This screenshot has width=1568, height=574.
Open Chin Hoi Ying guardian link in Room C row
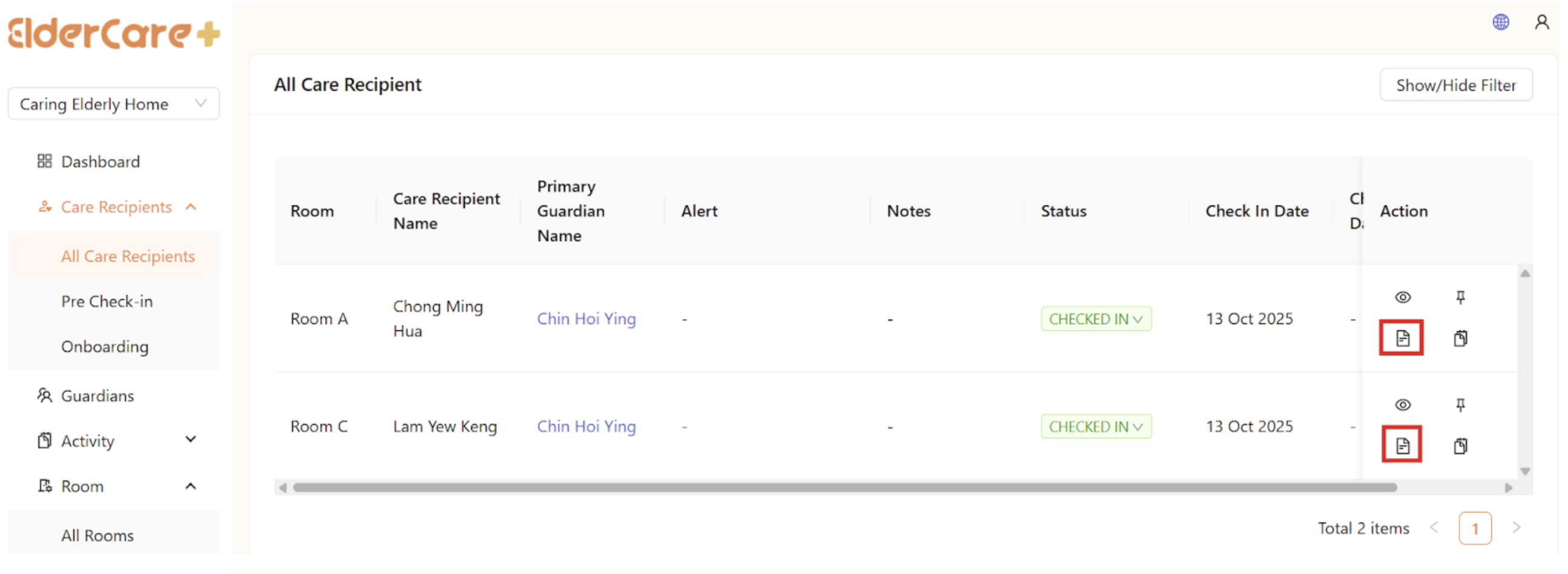[x=585, y=427]
